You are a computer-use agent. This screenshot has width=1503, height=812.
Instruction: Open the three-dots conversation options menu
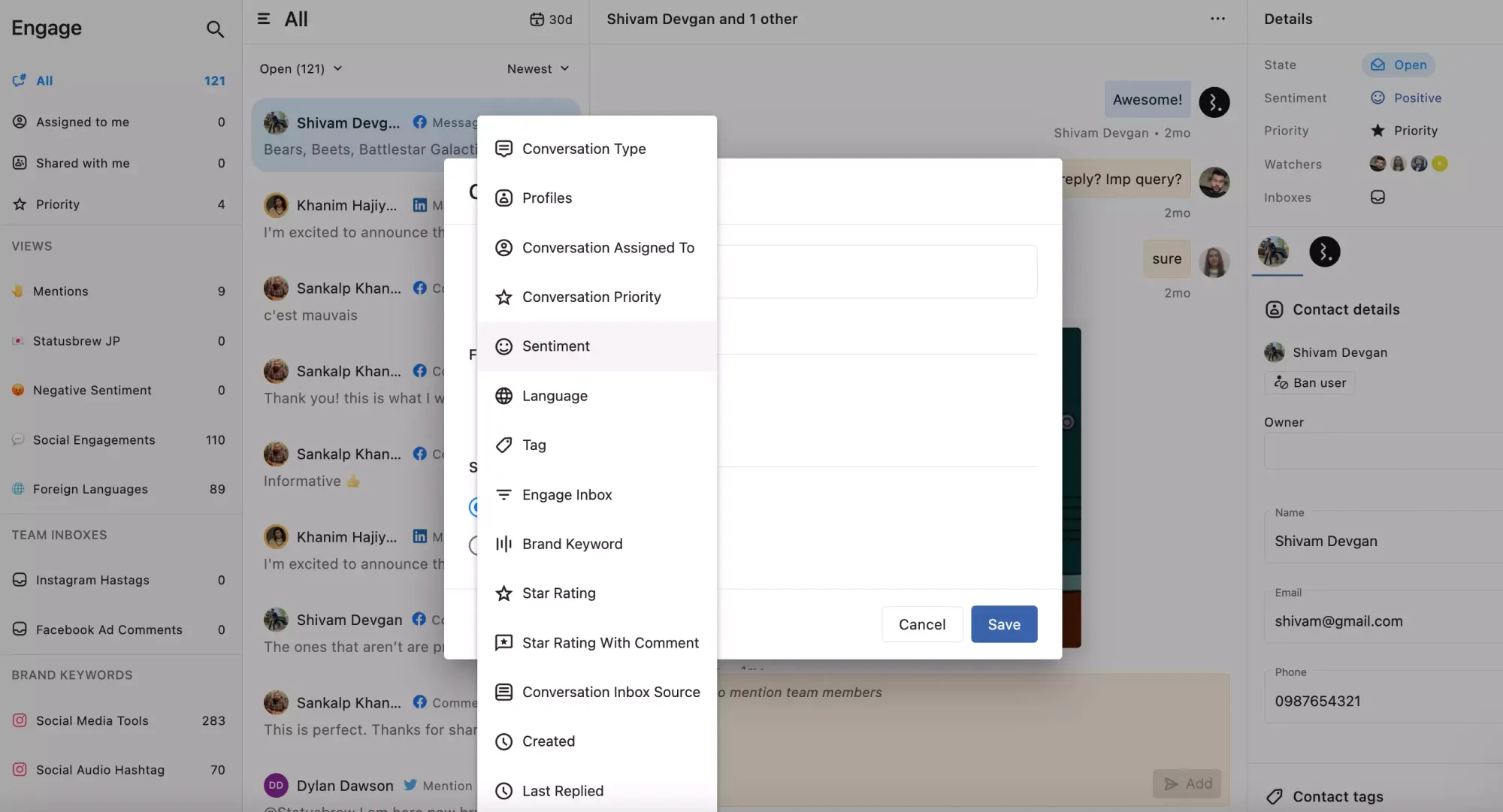1217,19
